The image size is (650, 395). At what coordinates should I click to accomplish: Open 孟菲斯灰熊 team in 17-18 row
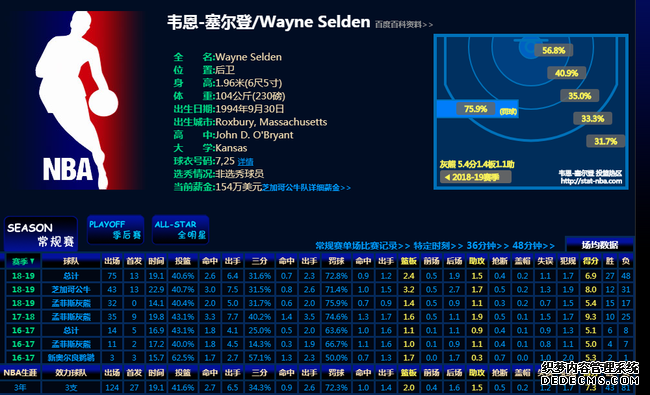71,317
